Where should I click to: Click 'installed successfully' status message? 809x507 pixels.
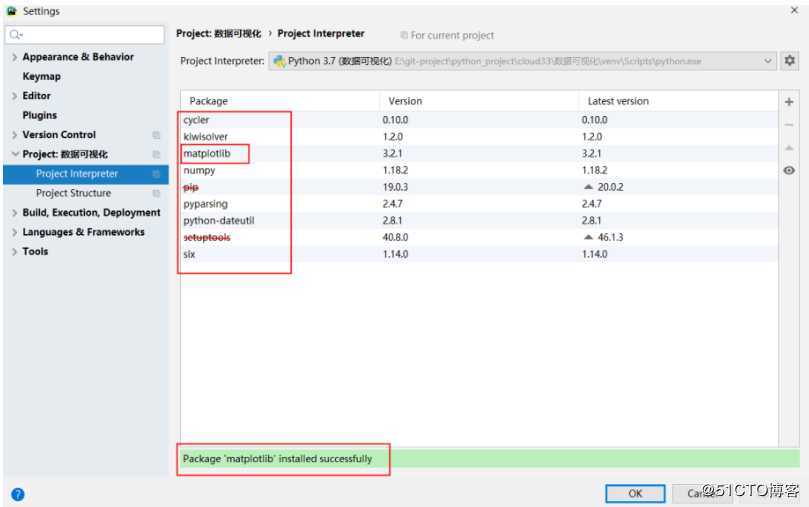277,459
